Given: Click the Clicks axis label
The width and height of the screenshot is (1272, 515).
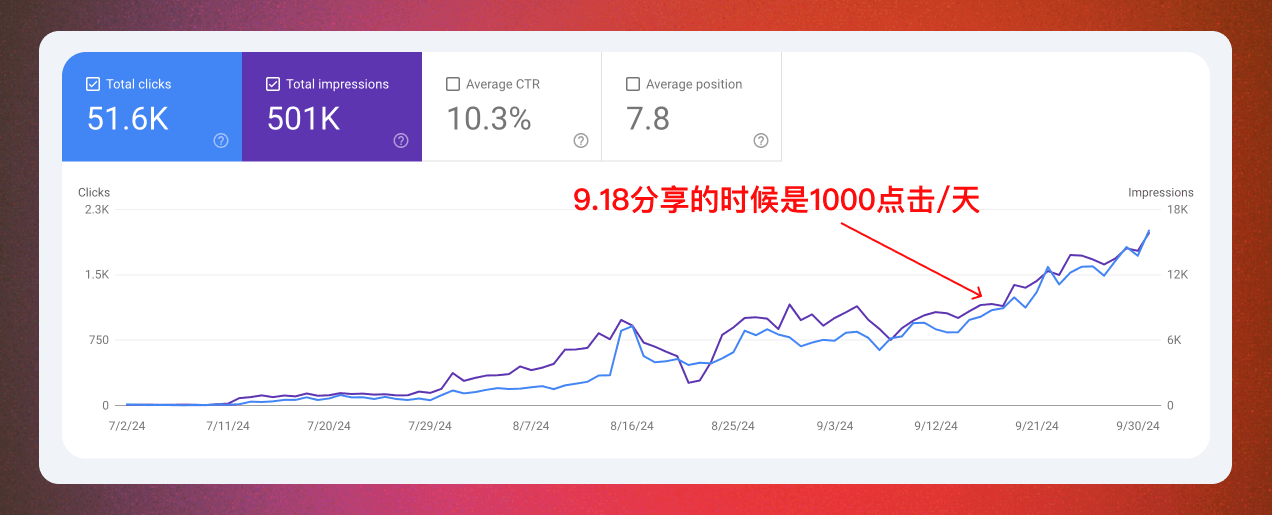Looking at the screenshot, I should pos(94,192).
